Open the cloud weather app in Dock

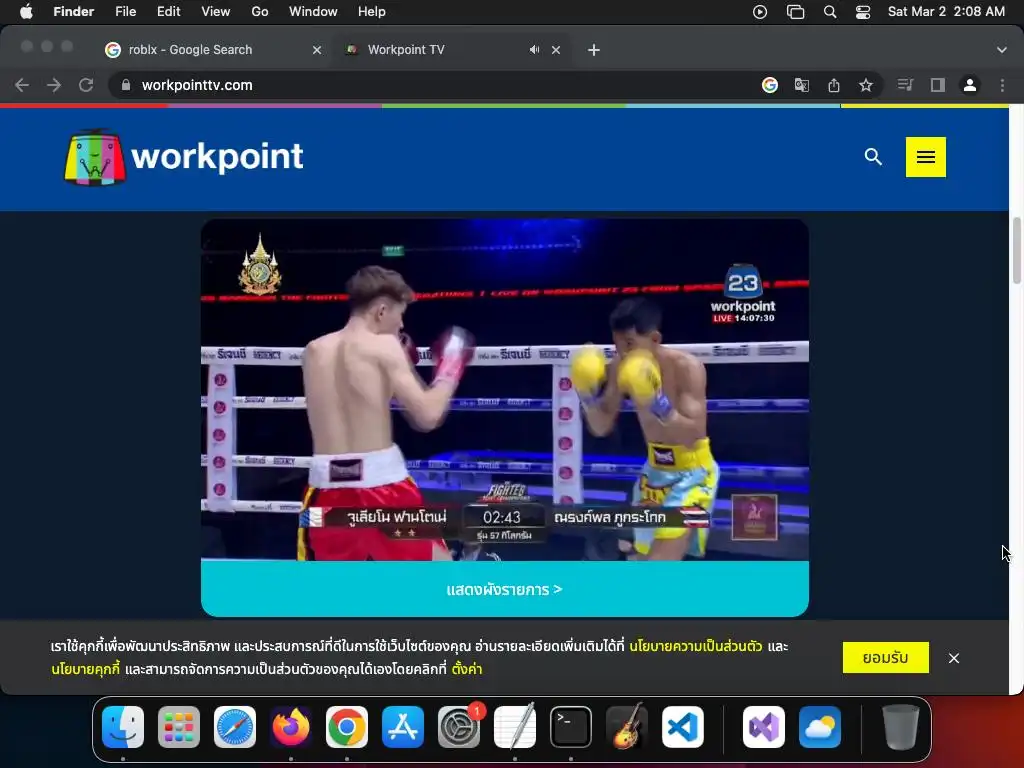pyautogui.click(x=820, y=727)
